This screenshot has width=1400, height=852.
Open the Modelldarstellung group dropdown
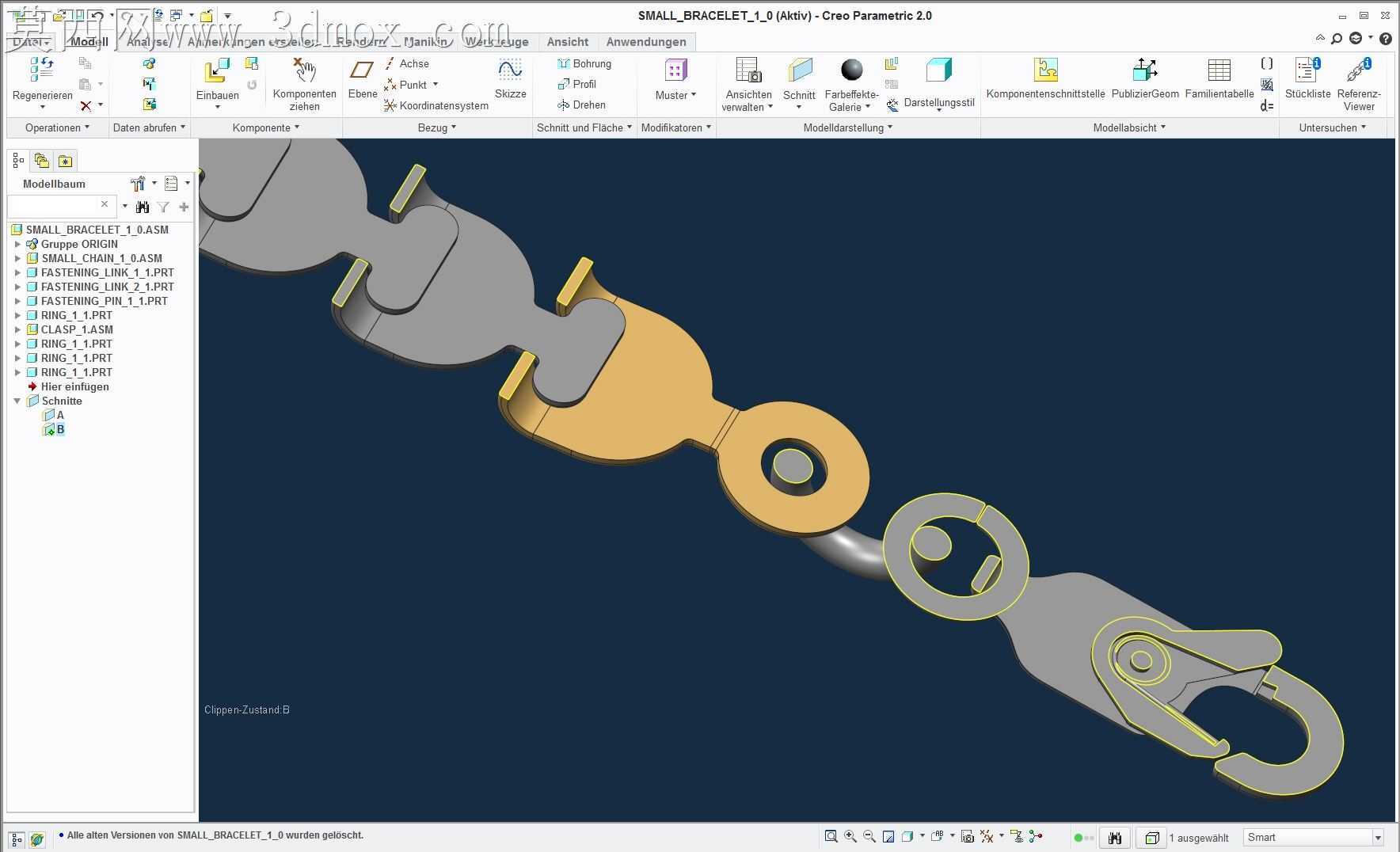point(847,127)
